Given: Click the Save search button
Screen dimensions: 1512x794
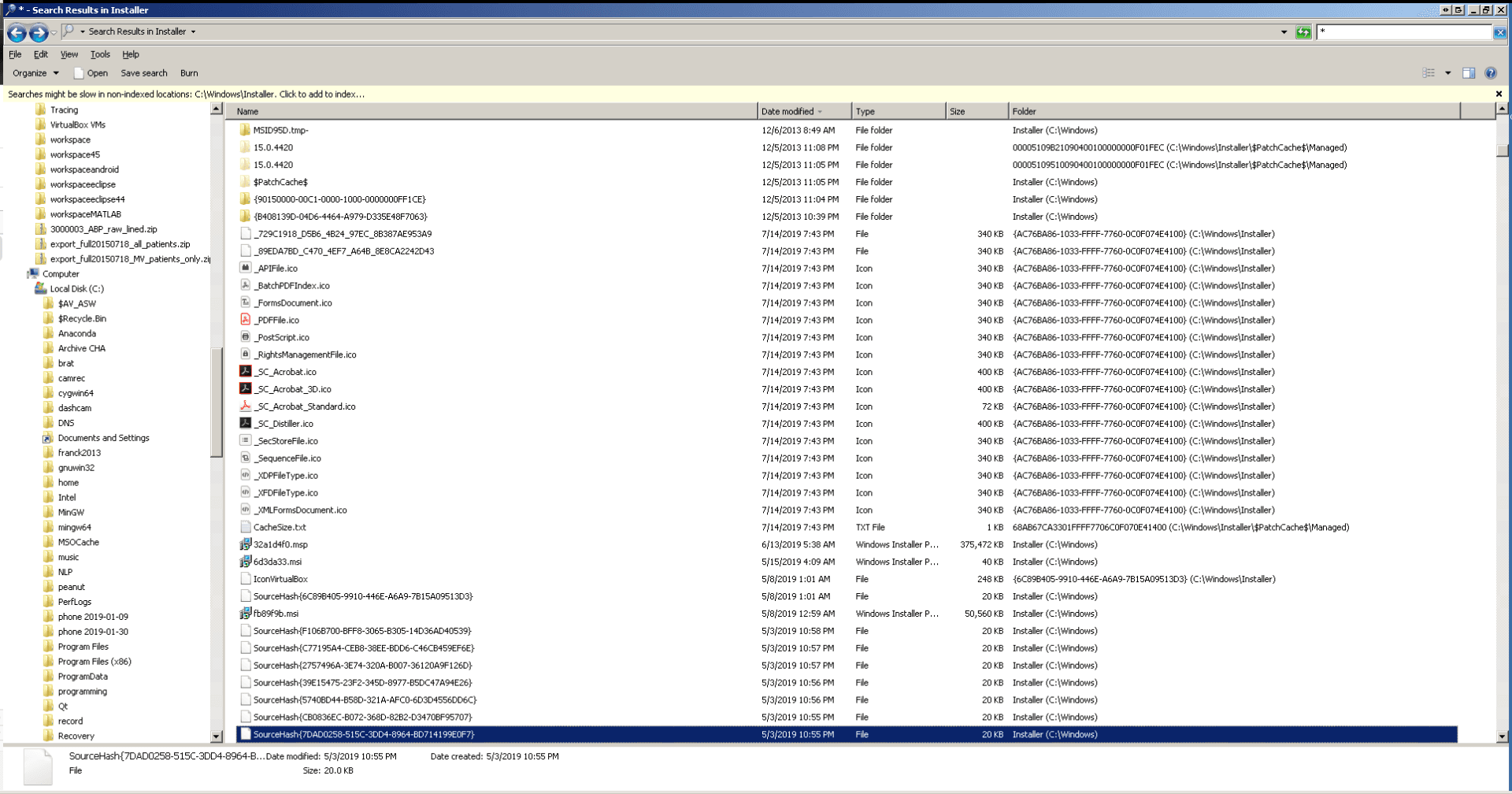Looking at the screenshot, I should [x=144, y=73].
